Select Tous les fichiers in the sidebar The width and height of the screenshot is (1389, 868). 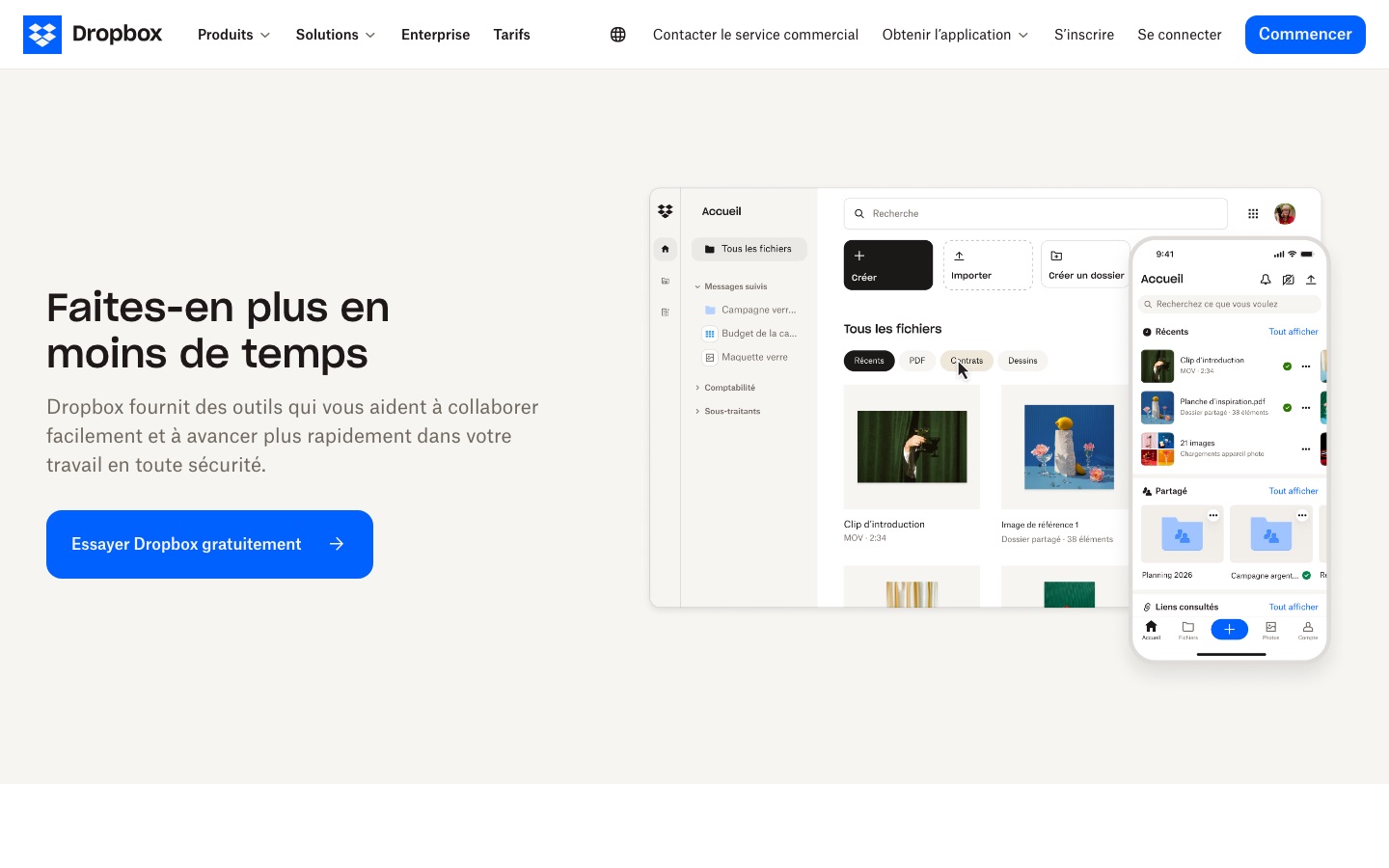tap(749, 249)
